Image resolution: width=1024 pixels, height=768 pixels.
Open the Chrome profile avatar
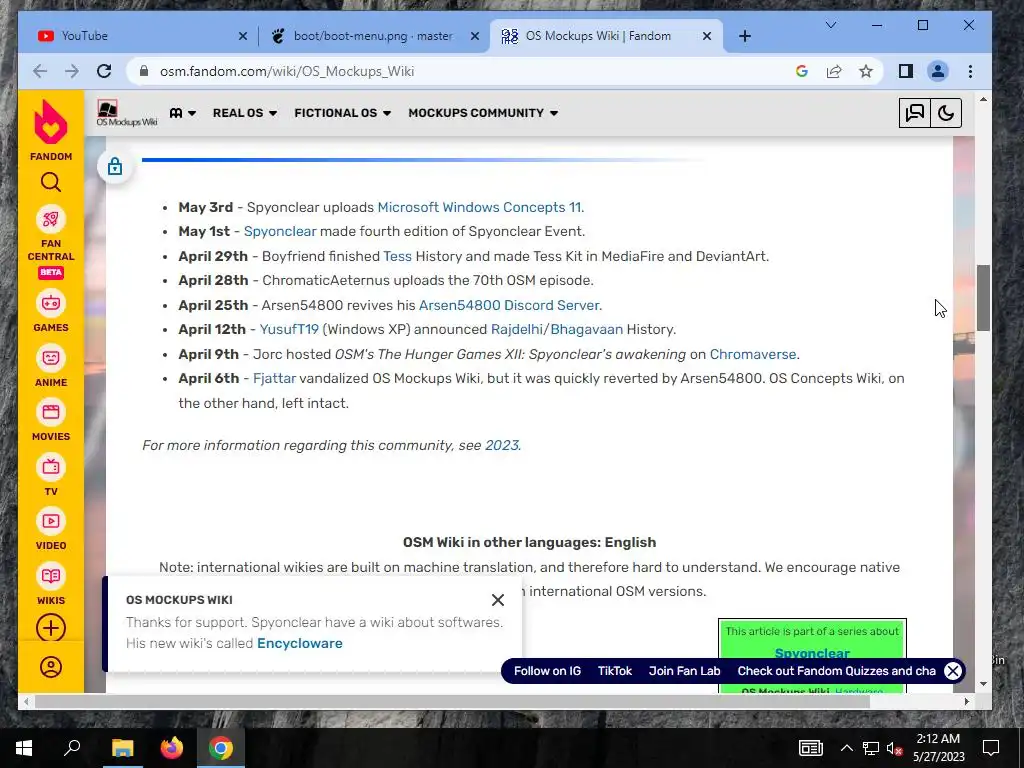click(938, 71)
